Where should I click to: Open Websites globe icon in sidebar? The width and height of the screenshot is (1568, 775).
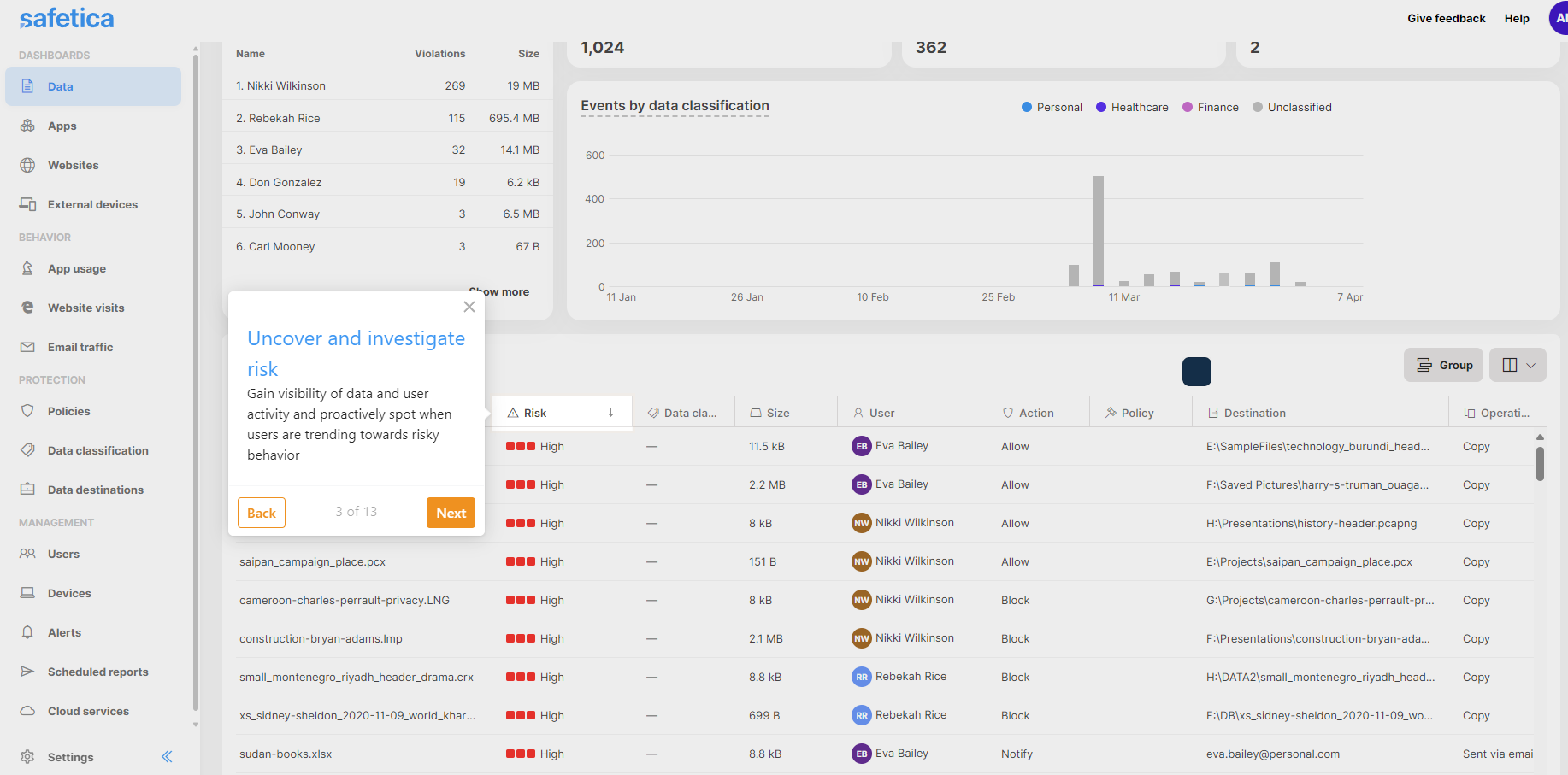click(x=27, y=165)
